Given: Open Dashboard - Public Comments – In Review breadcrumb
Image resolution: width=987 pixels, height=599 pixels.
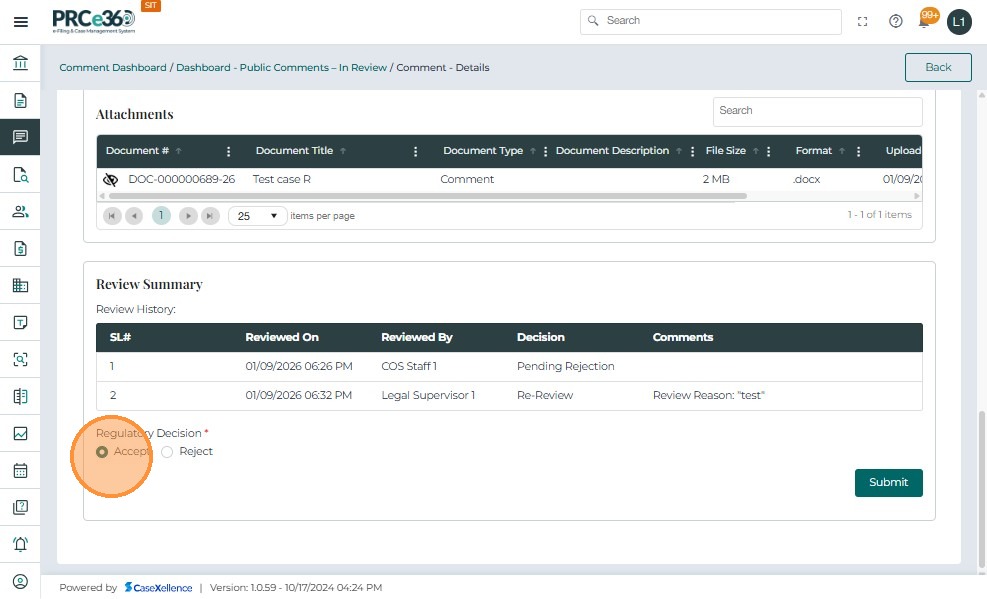Looking at the screenshot, I should [x=281, y=67].
